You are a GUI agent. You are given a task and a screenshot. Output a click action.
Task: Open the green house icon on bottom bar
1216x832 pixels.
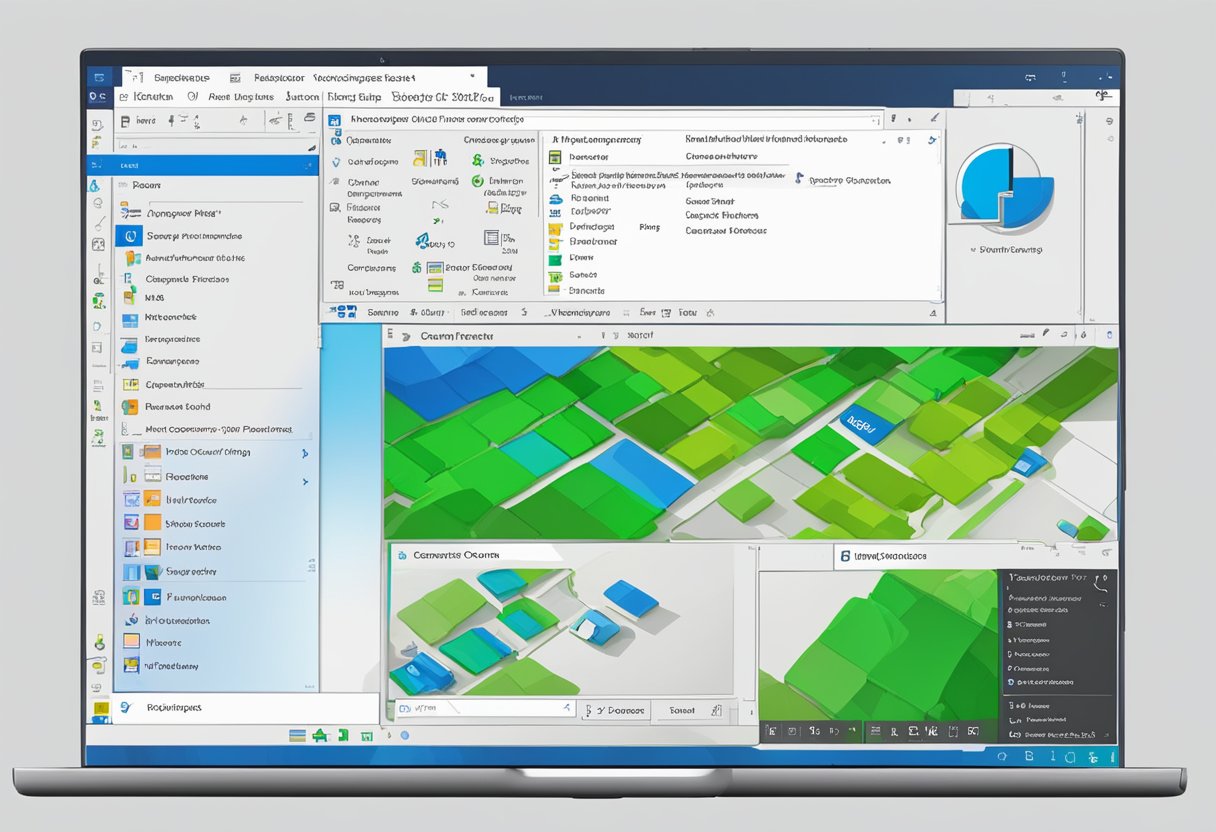tap(320, 735)
